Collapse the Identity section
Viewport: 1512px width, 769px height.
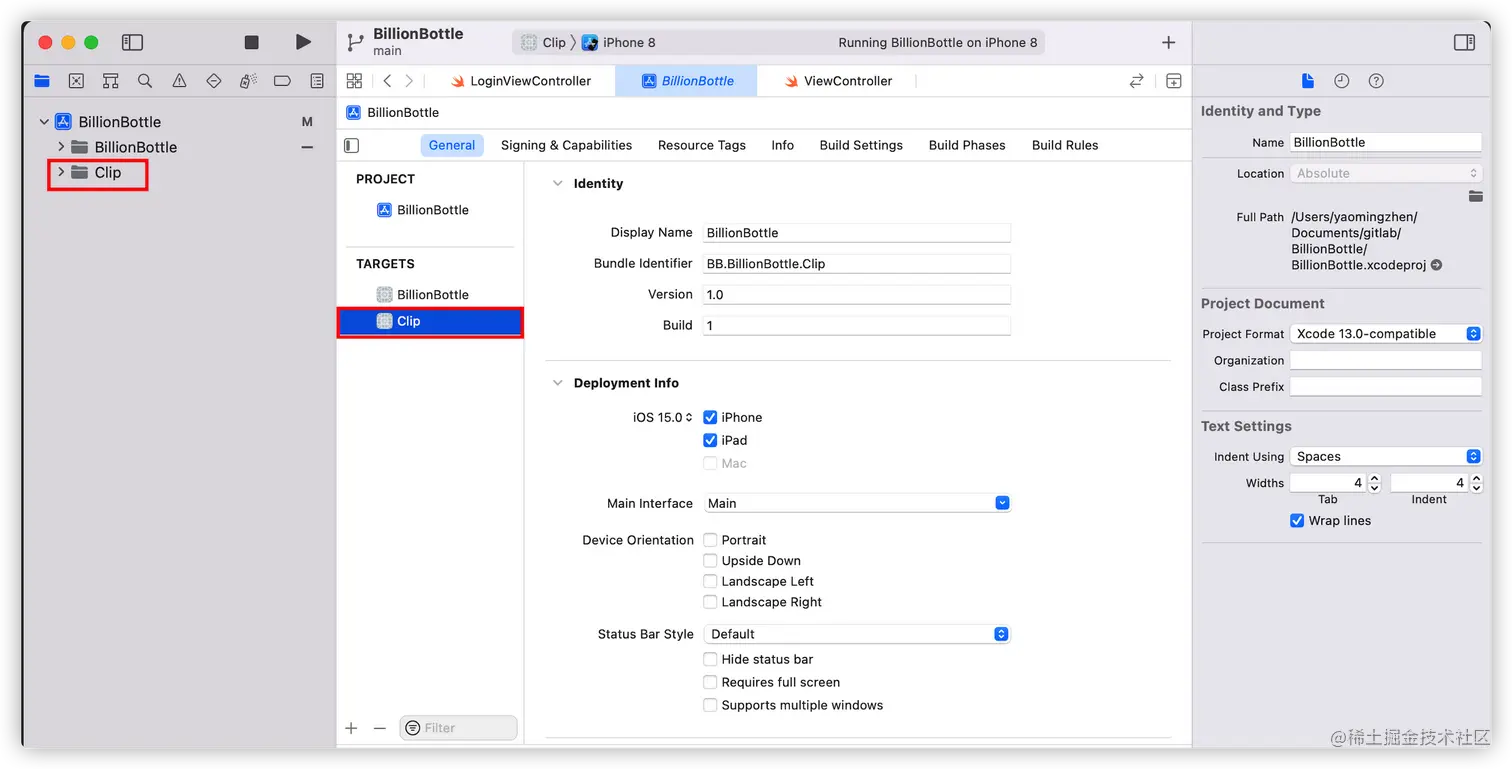pyautogui.click(x=558, y=184)
